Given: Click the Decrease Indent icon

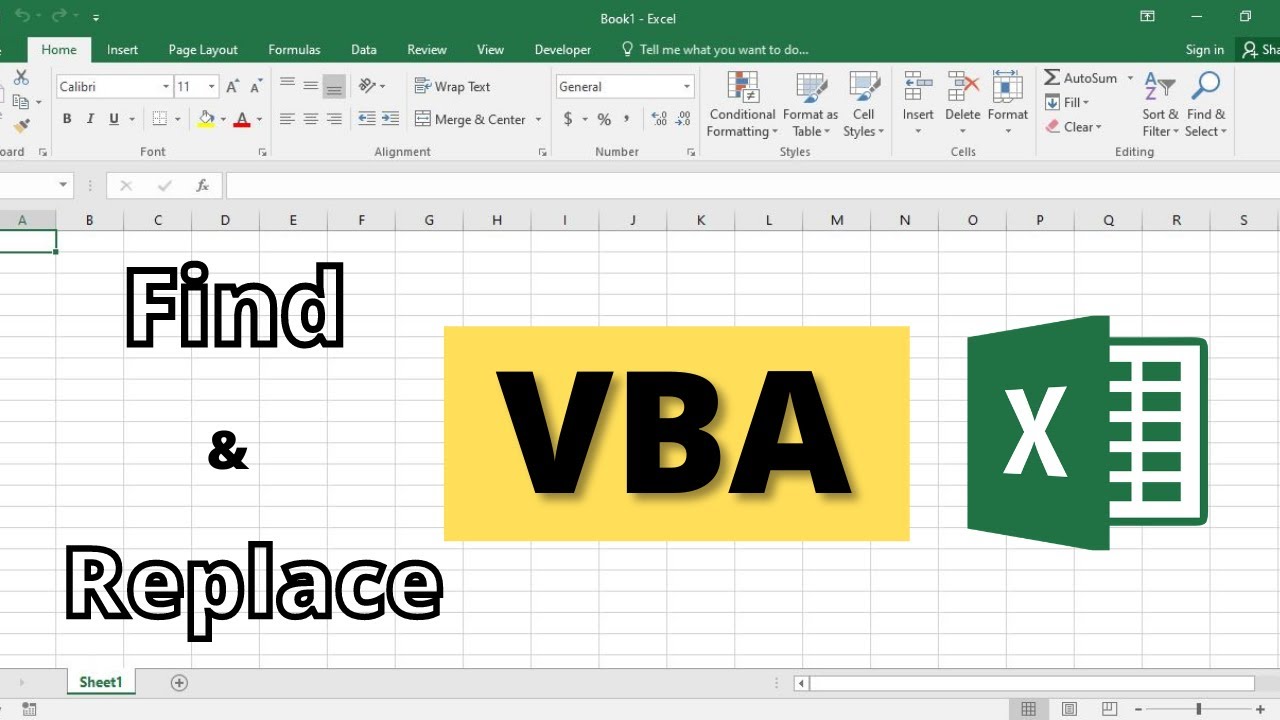Looking at the screenshot, I should click(x=367, y=119).
